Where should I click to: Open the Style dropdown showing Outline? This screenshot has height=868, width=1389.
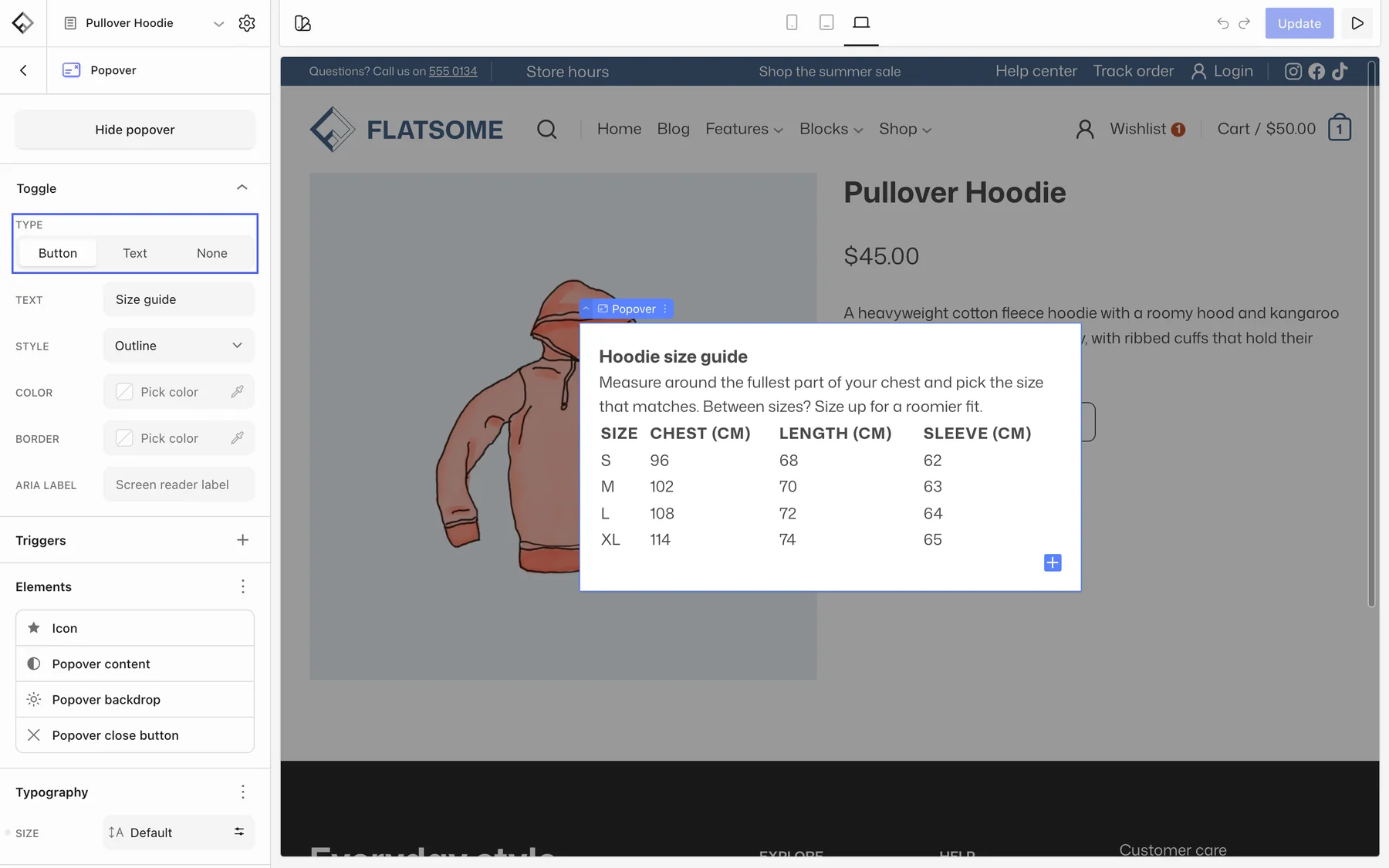click(179, 346)
